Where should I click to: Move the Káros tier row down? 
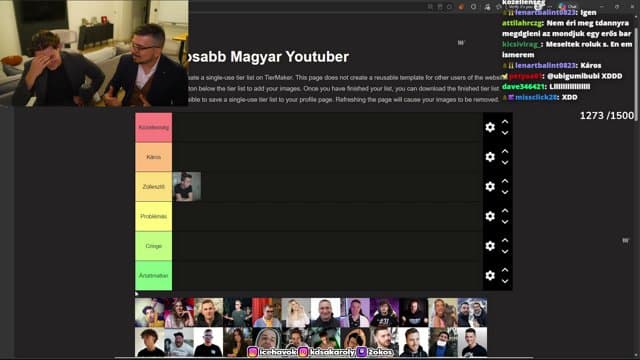click(x=505, y=162)
